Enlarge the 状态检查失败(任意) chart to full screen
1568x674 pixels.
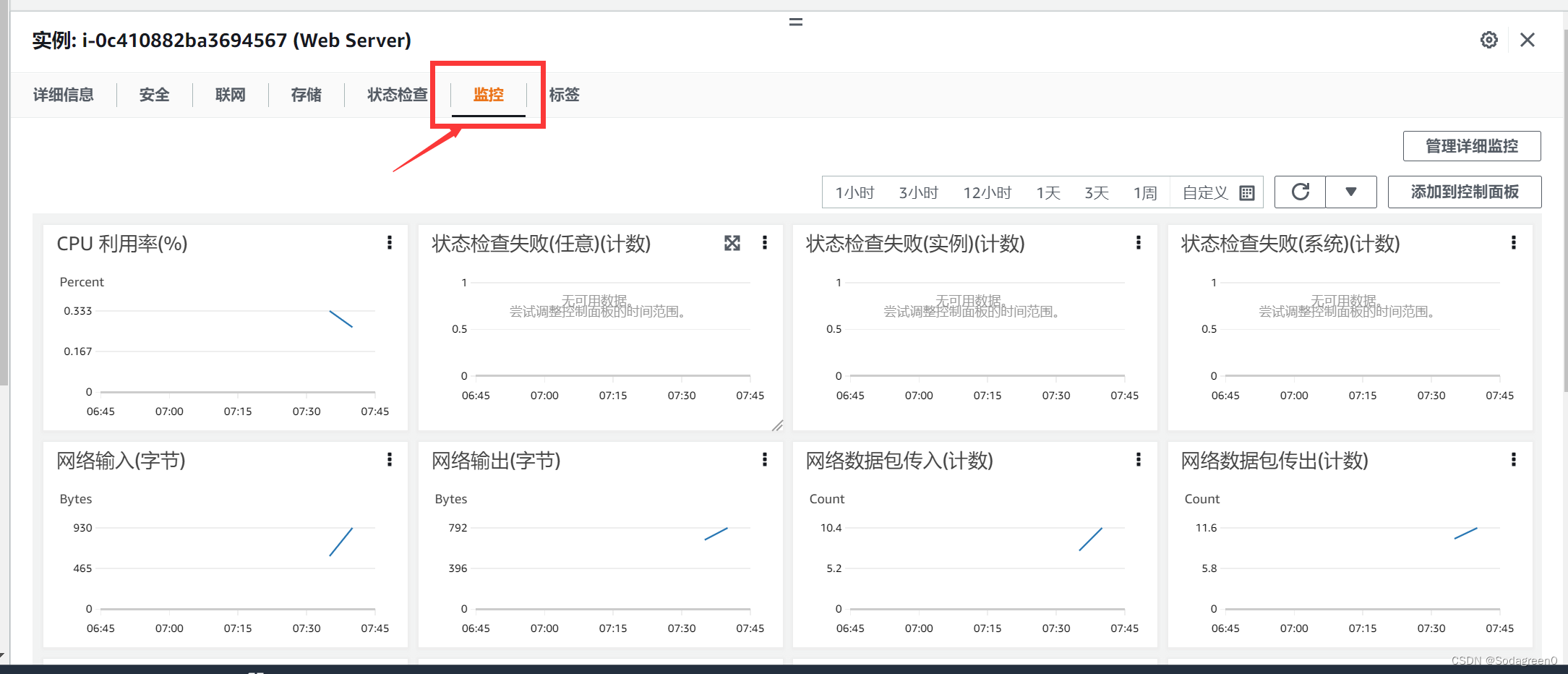tap(732, 244)
